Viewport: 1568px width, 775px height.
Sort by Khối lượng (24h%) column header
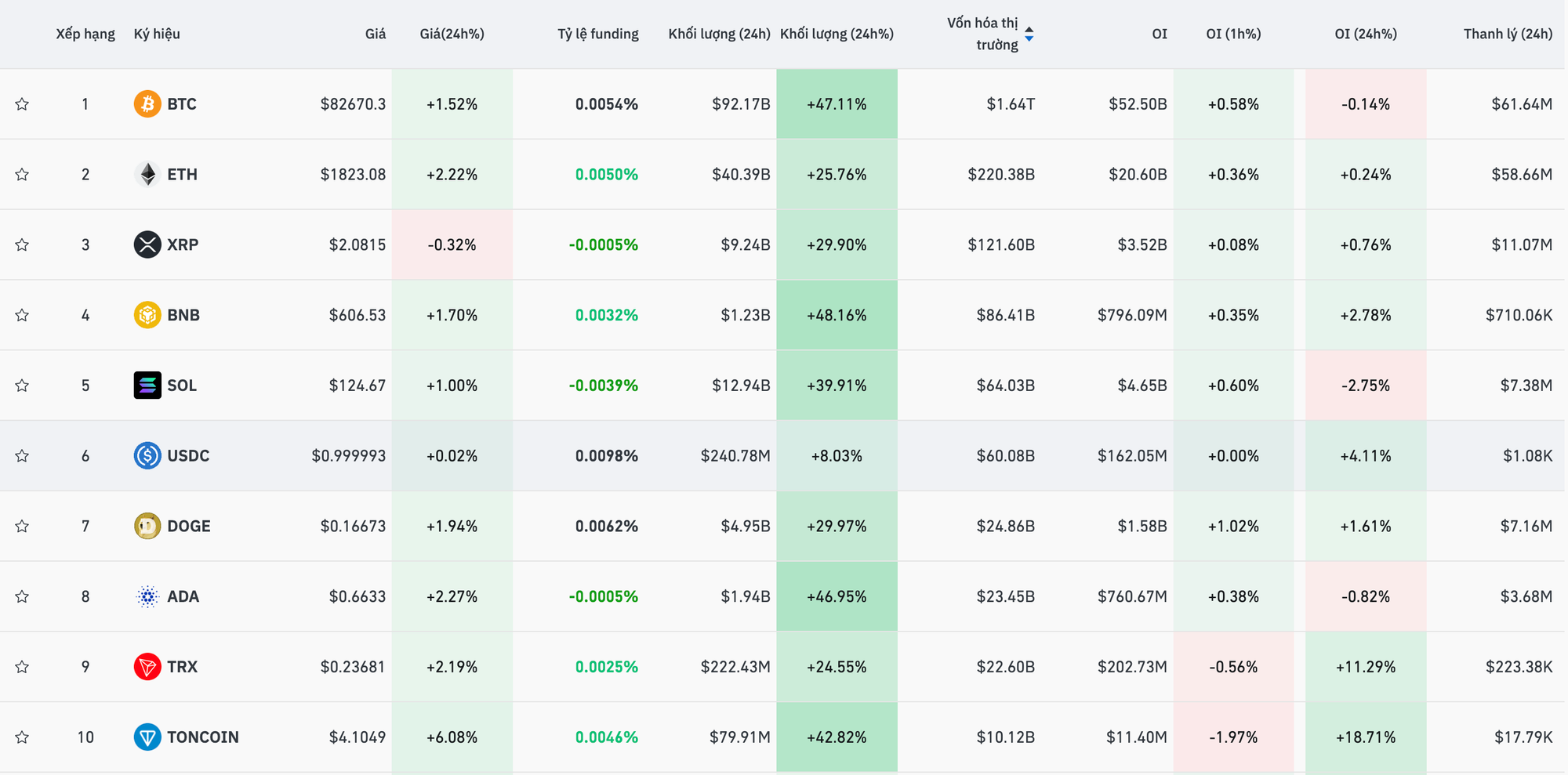pyautogui.click(x=837, y=34)
